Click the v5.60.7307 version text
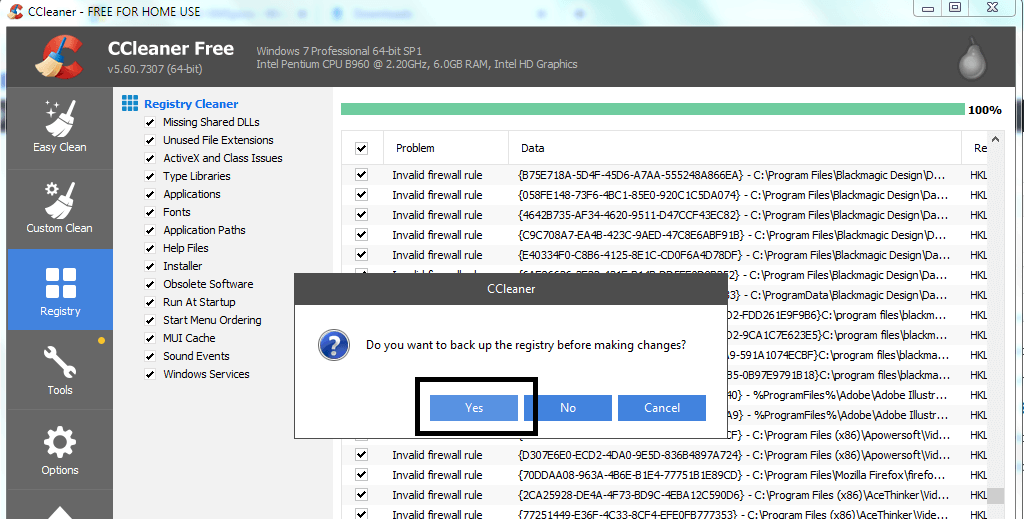The width and height of the screenshot is (1024, 519). [x=155, y=69]
